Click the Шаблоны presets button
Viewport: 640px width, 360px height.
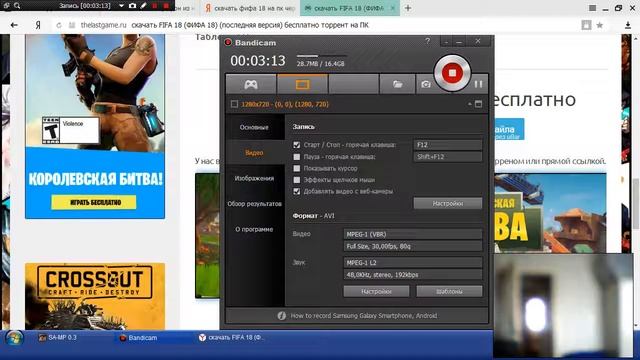(x=449, y=291)
